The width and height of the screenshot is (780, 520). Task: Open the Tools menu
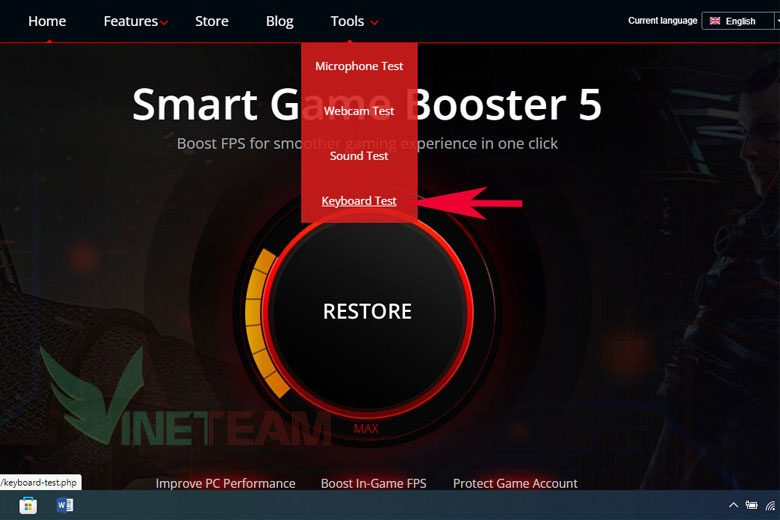(347, 21)
